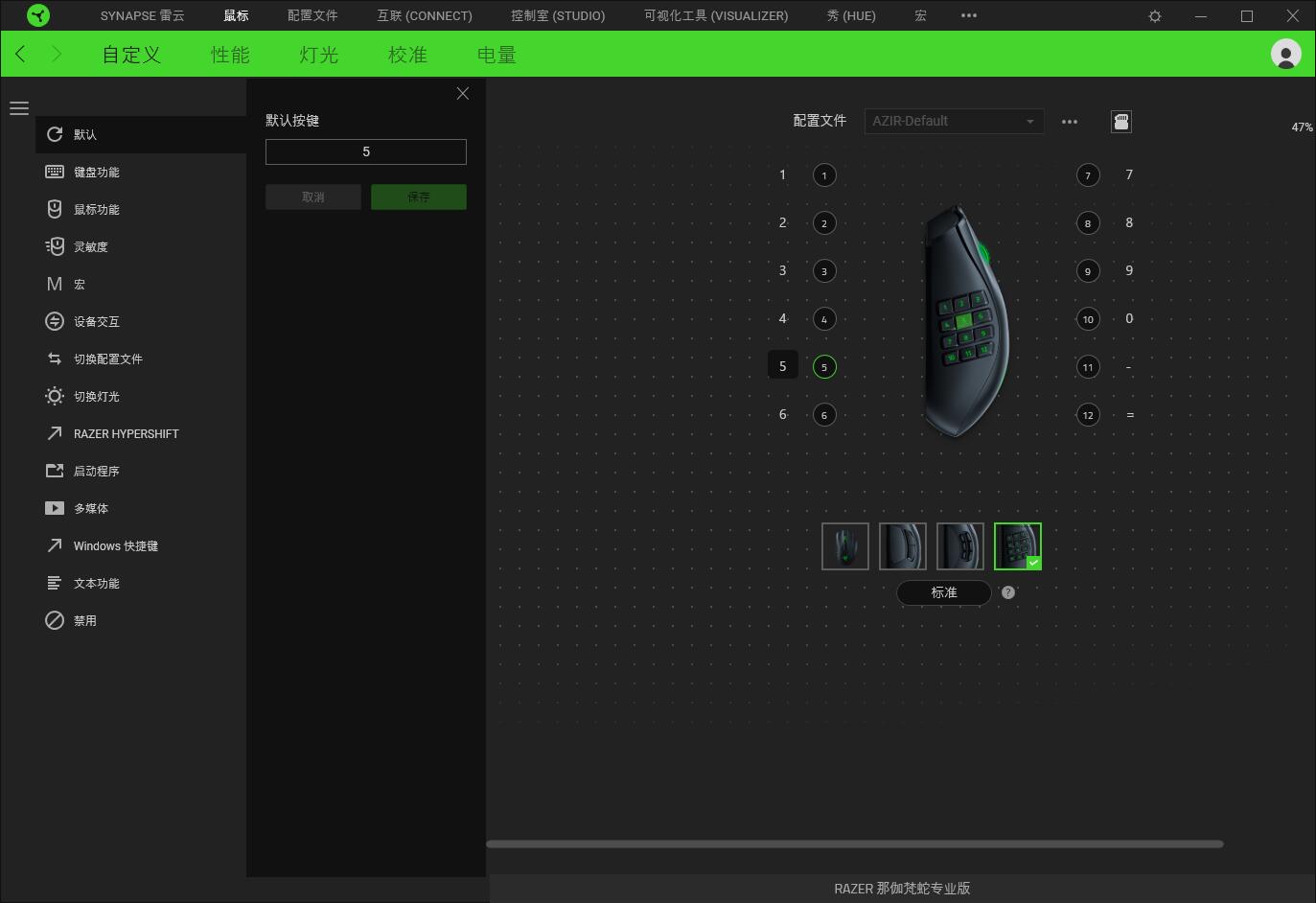Click the 保存 save button
This screenshot has width=1316, height=903.
pos(419,197)
